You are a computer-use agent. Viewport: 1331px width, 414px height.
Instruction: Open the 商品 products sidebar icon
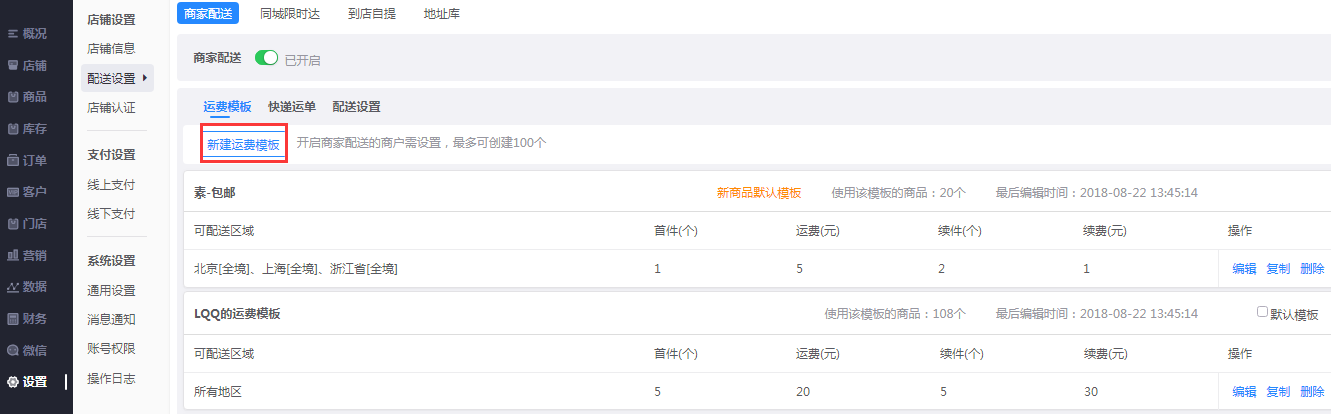13,97
